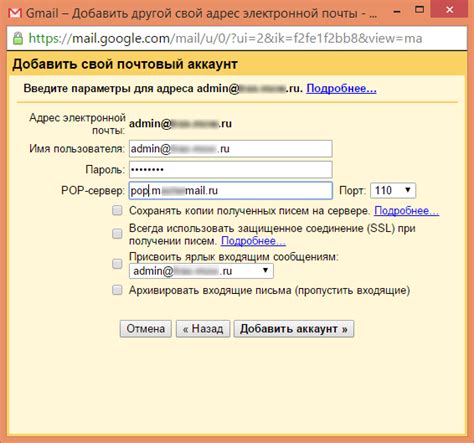Close the Gmail popup window
Viewport: 474px width, 443px height.
[449, 10]
